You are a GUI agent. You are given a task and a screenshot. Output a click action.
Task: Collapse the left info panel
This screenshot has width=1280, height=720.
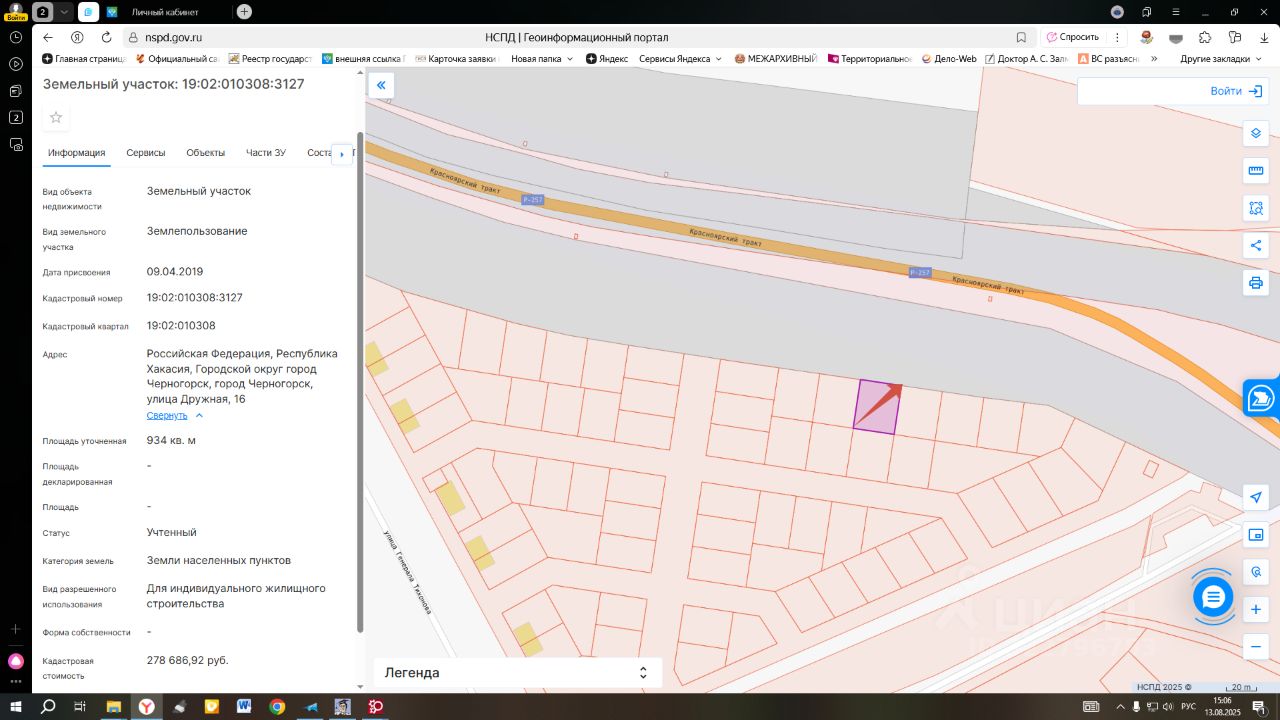(381, 85)
